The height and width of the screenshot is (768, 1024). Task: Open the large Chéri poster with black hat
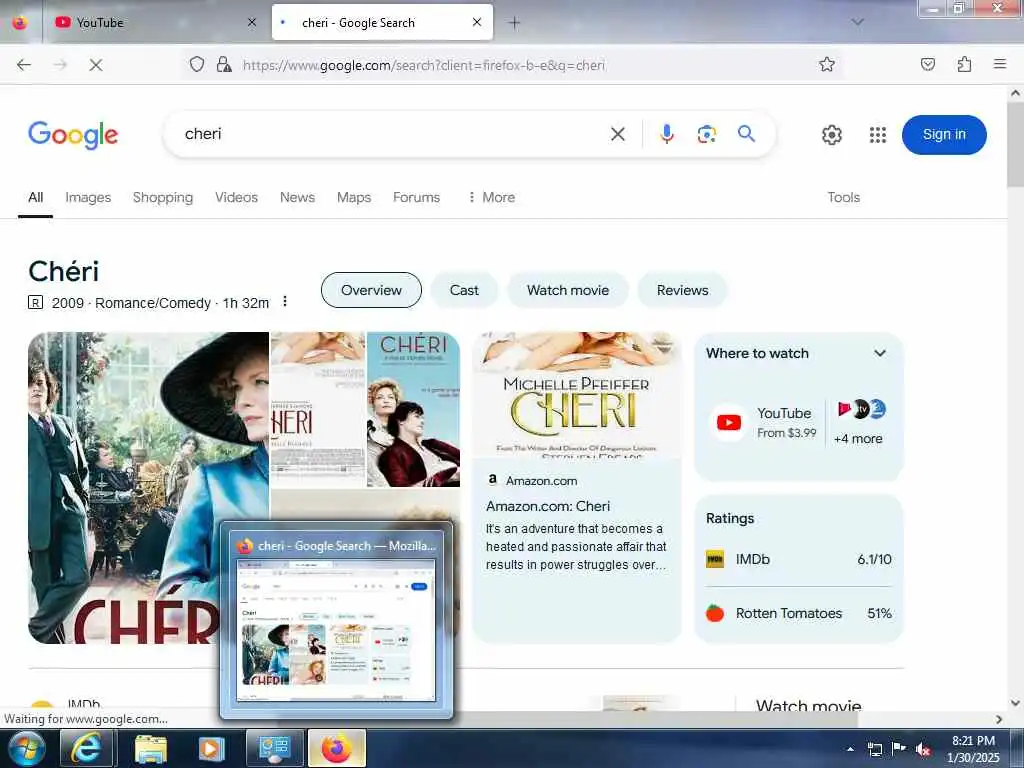click(148, 457)
